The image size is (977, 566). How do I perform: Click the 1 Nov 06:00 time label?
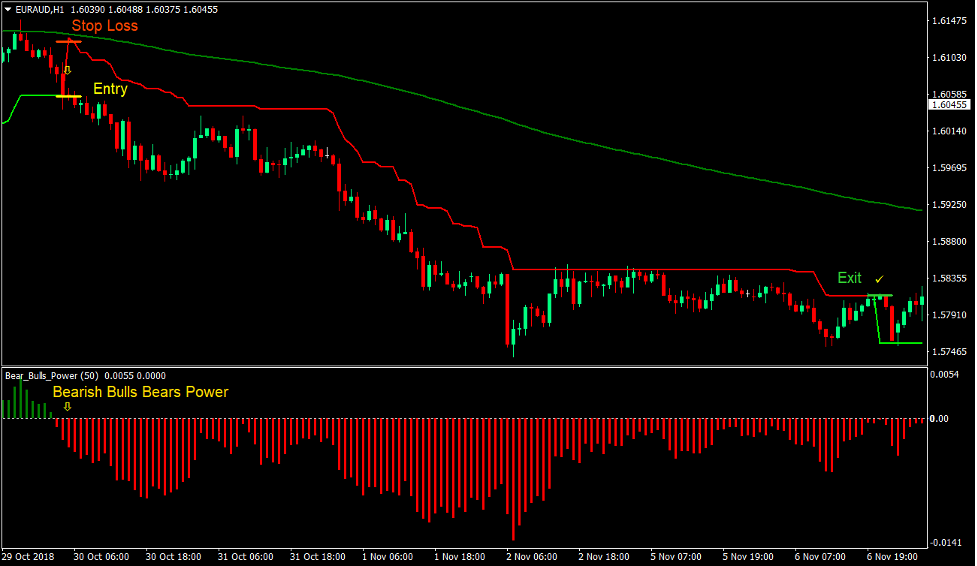(388, 557)
